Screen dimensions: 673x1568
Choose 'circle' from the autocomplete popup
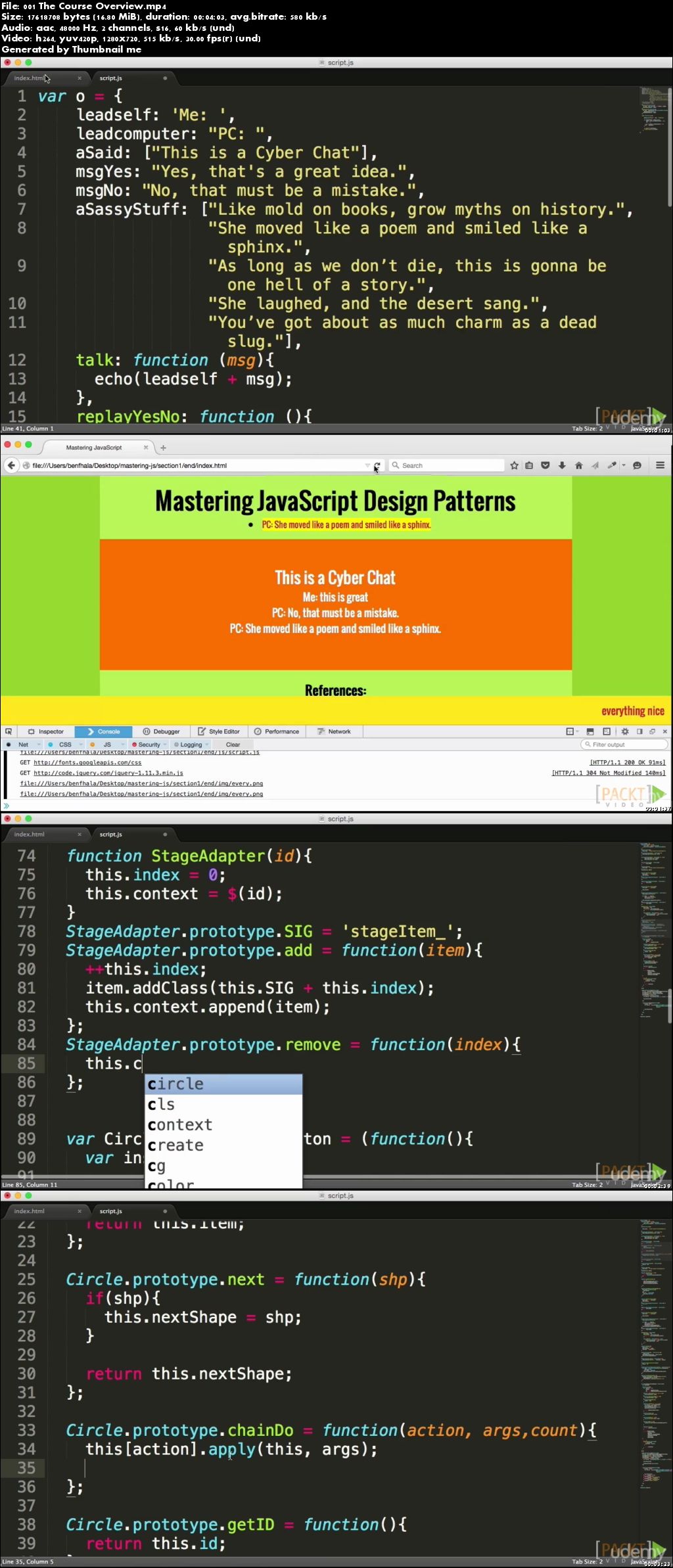(223, 1084)
